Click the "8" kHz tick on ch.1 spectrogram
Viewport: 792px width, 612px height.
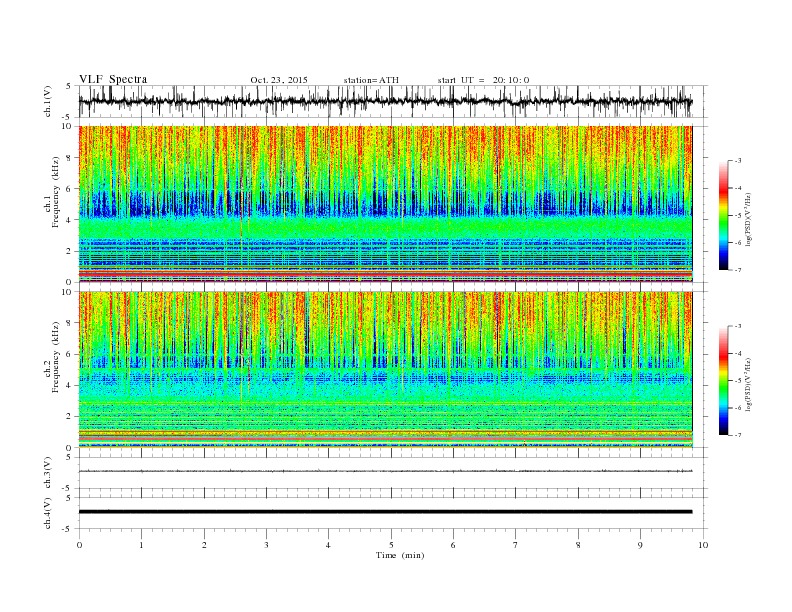(x=69, y=158)
